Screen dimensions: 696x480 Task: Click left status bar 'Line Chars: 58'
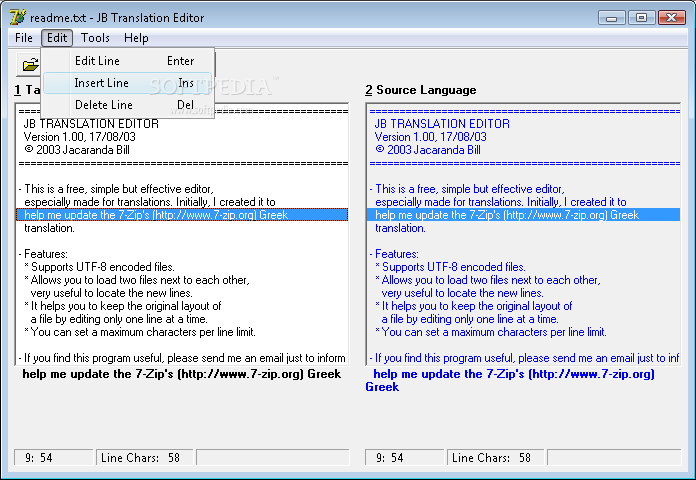tap(145, 458)
